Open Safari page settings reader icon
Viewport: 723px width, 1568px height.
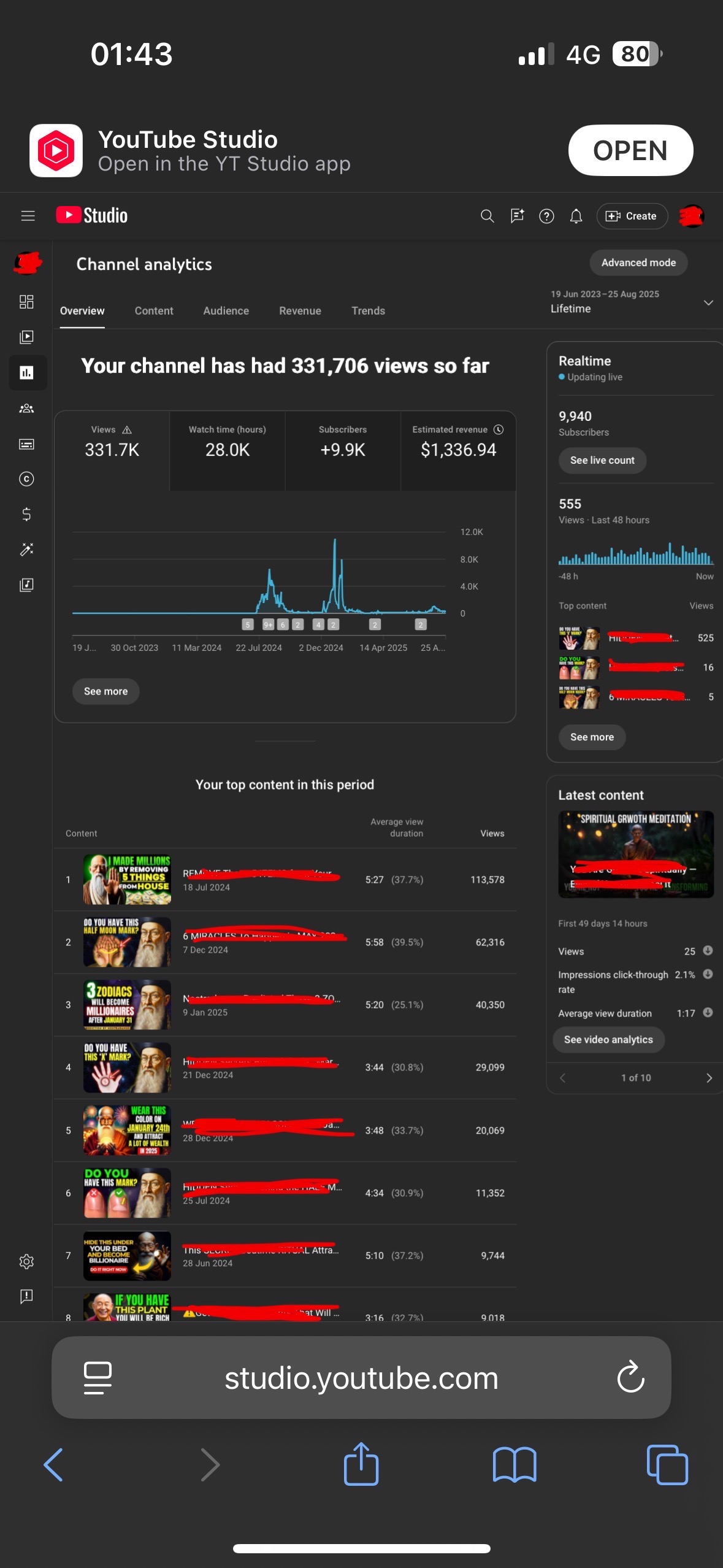click(98, 1378)
